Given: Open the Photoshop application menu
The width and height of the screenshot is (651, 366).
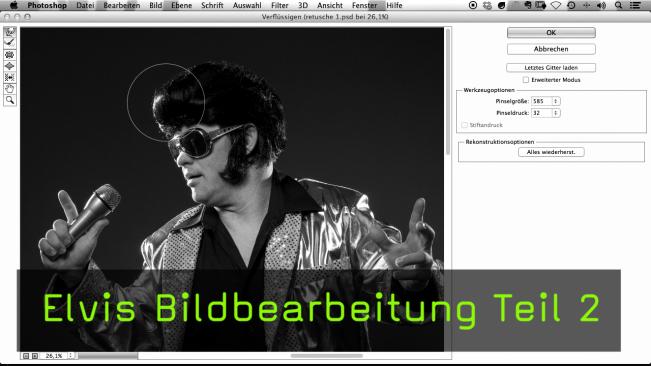Looking at the screenshot, I should point(47,5).
